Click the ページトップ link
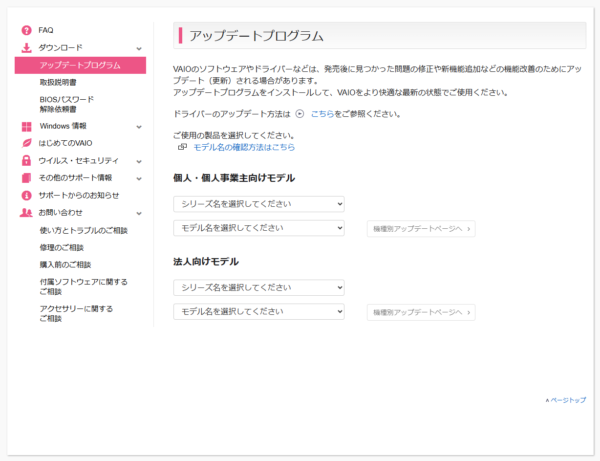The image size is (600, 461). tap(566, 400)
